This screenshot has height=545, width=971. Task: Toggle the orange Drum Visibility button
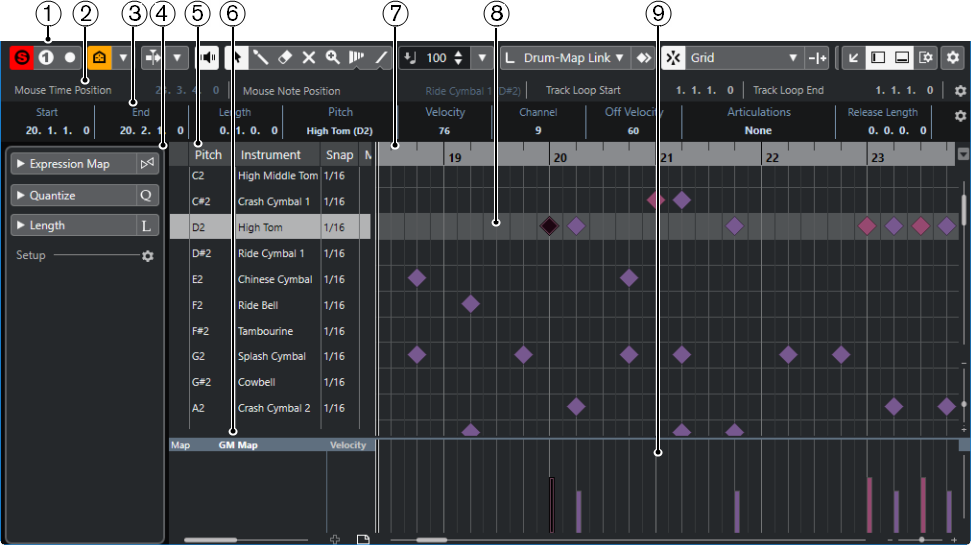point(99,58)
